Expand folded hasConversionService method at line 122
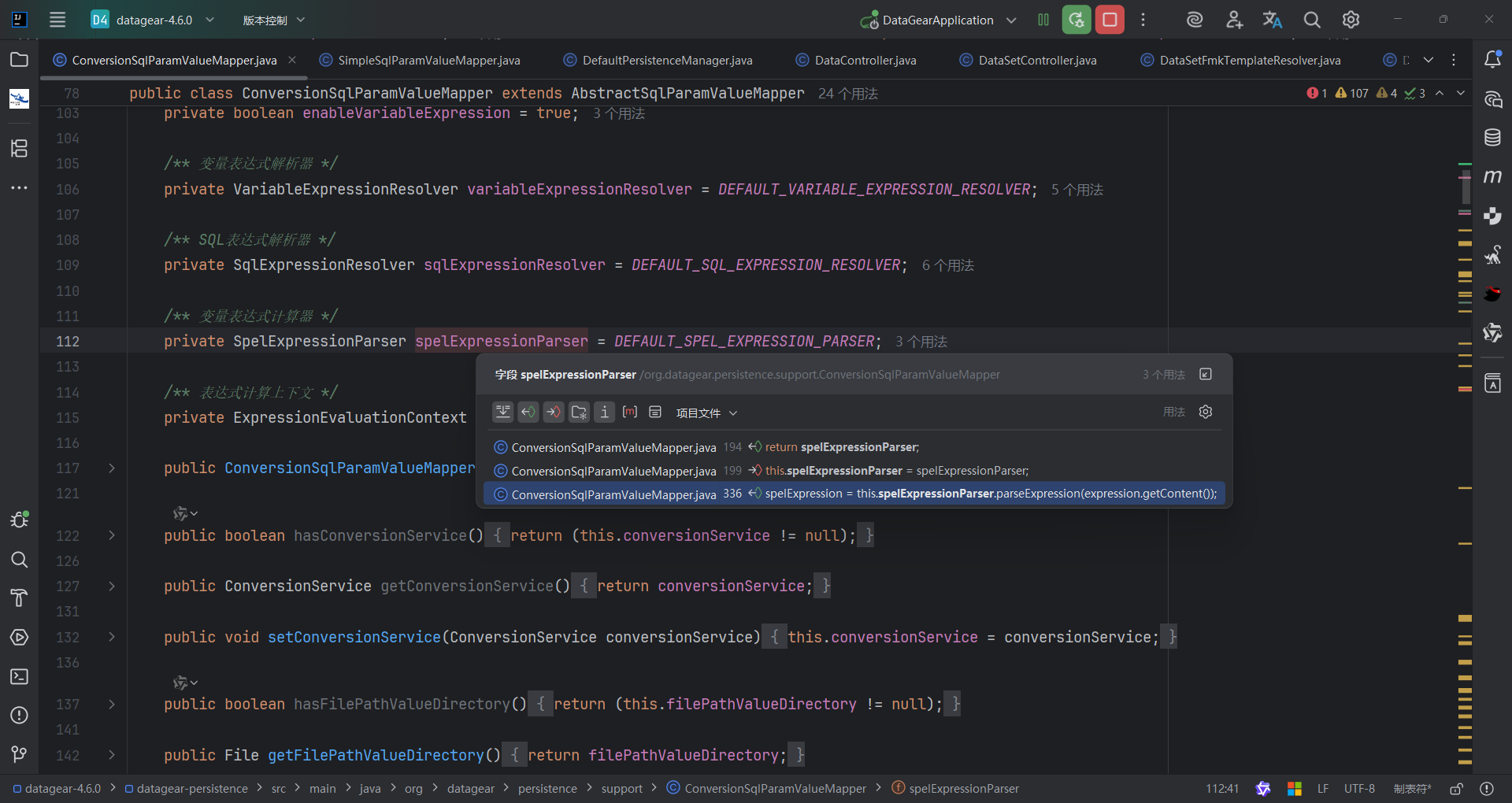The height and width of the screenshot is (803, 1512). (x=112, y=535)
